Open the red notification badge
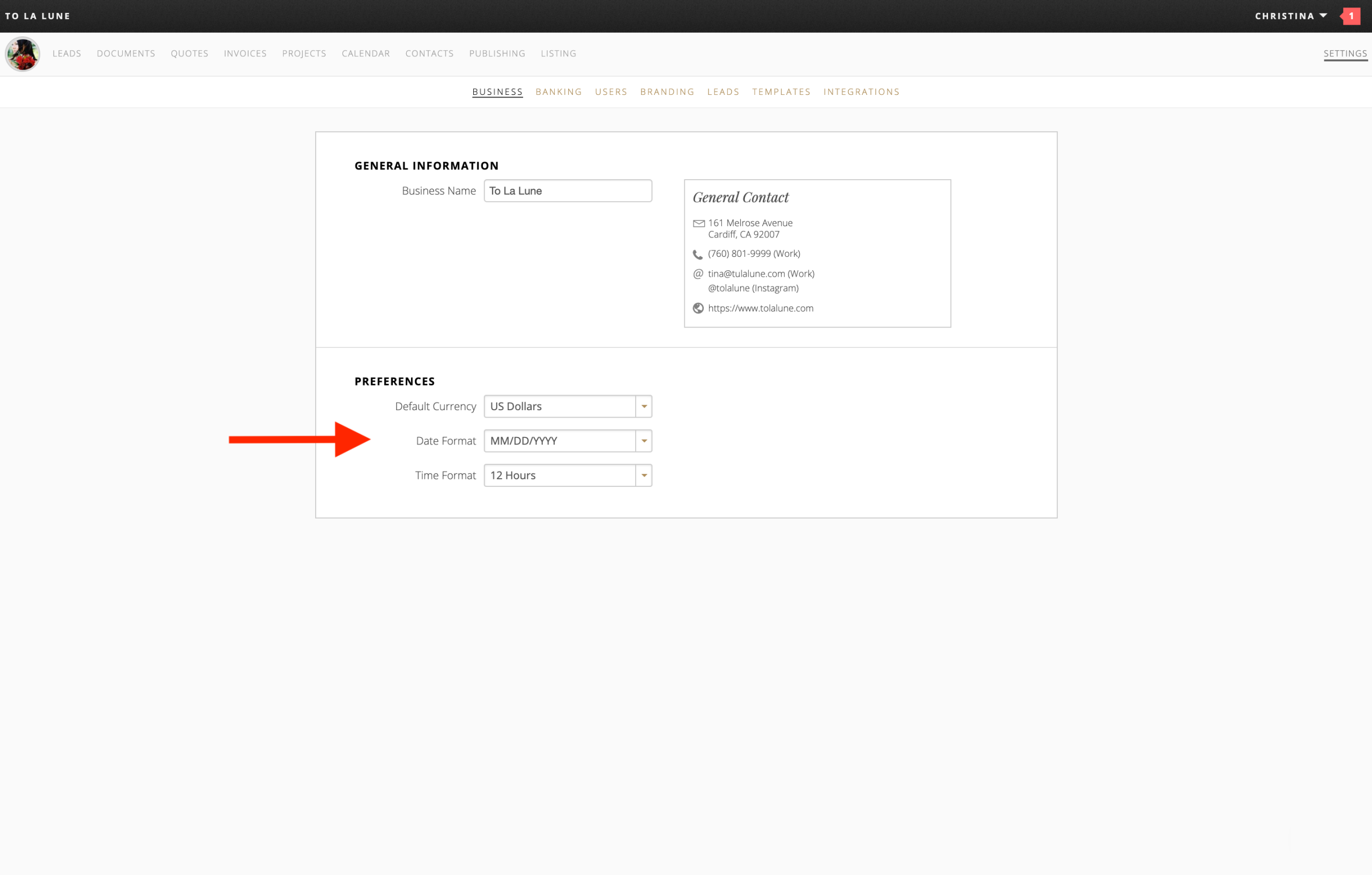Image resolution: width=1372 pixels, height=875 pixels. pyautogui.click(x=1351, y=16)
